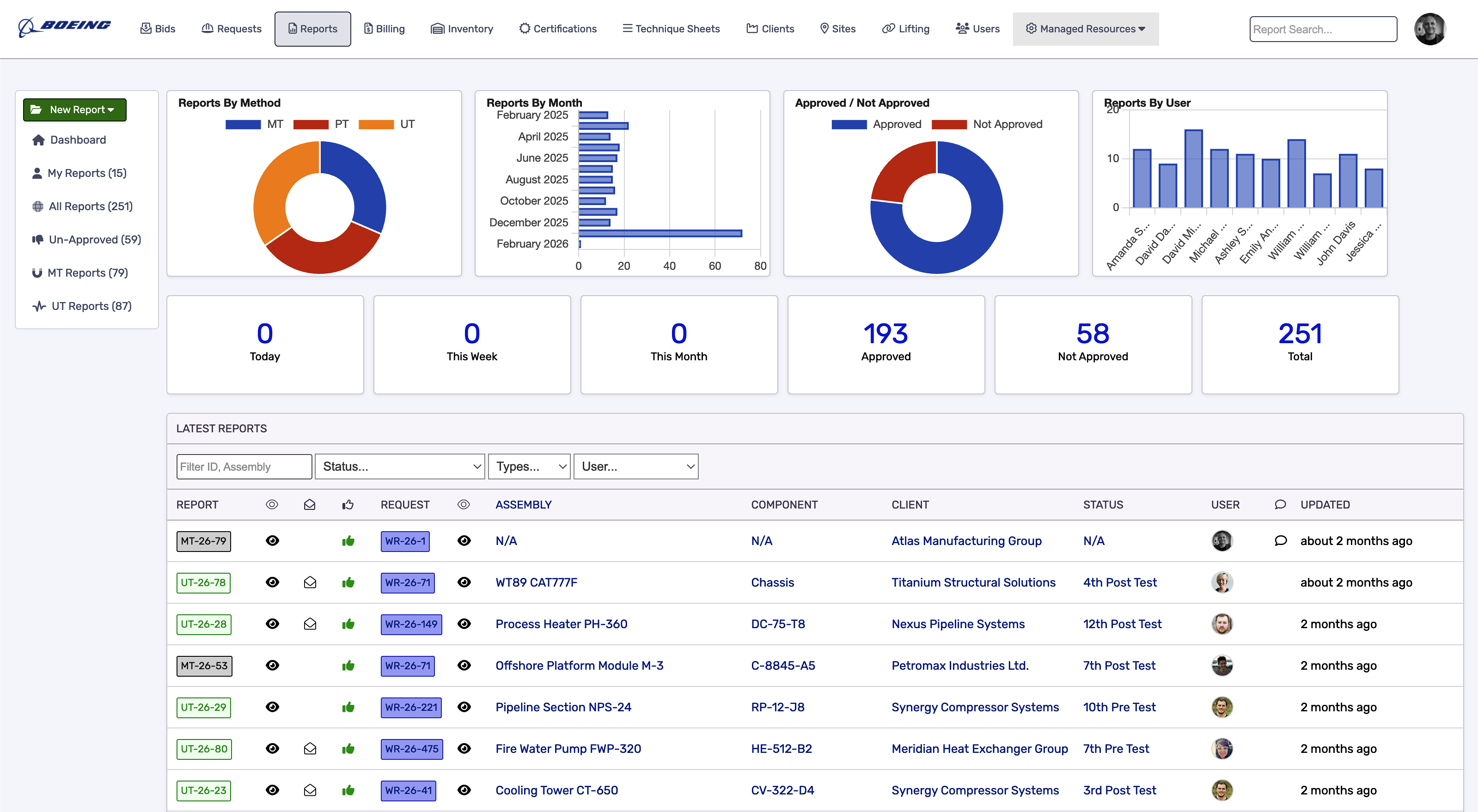This screenshot has width=1478, height=812.
Task: Go to the Technique Sheets tab
Action: (671, 29)
